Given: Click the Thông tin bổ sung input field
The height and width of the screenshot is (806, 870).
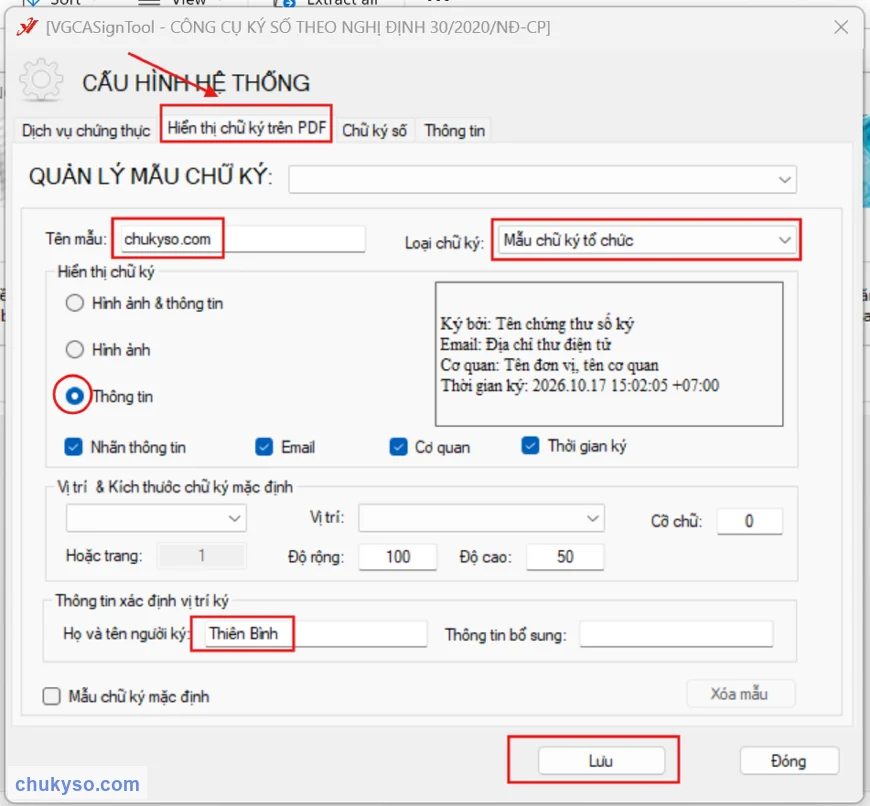Looking at the screenshot, I should pos(676,633).
